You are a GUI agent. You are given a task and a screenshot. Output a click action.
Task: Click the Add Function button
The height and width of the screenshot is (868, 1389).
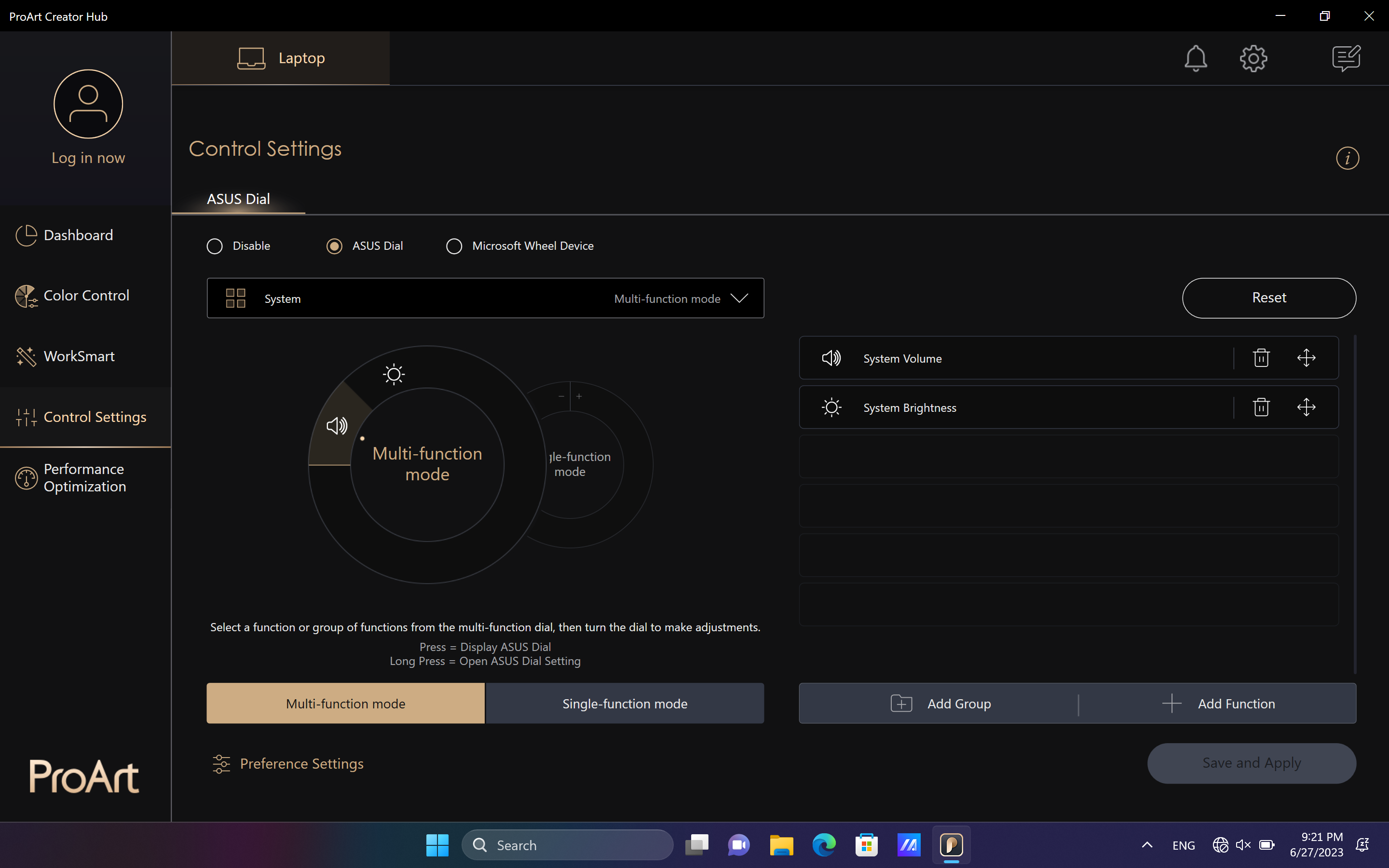coord(1217,703)
